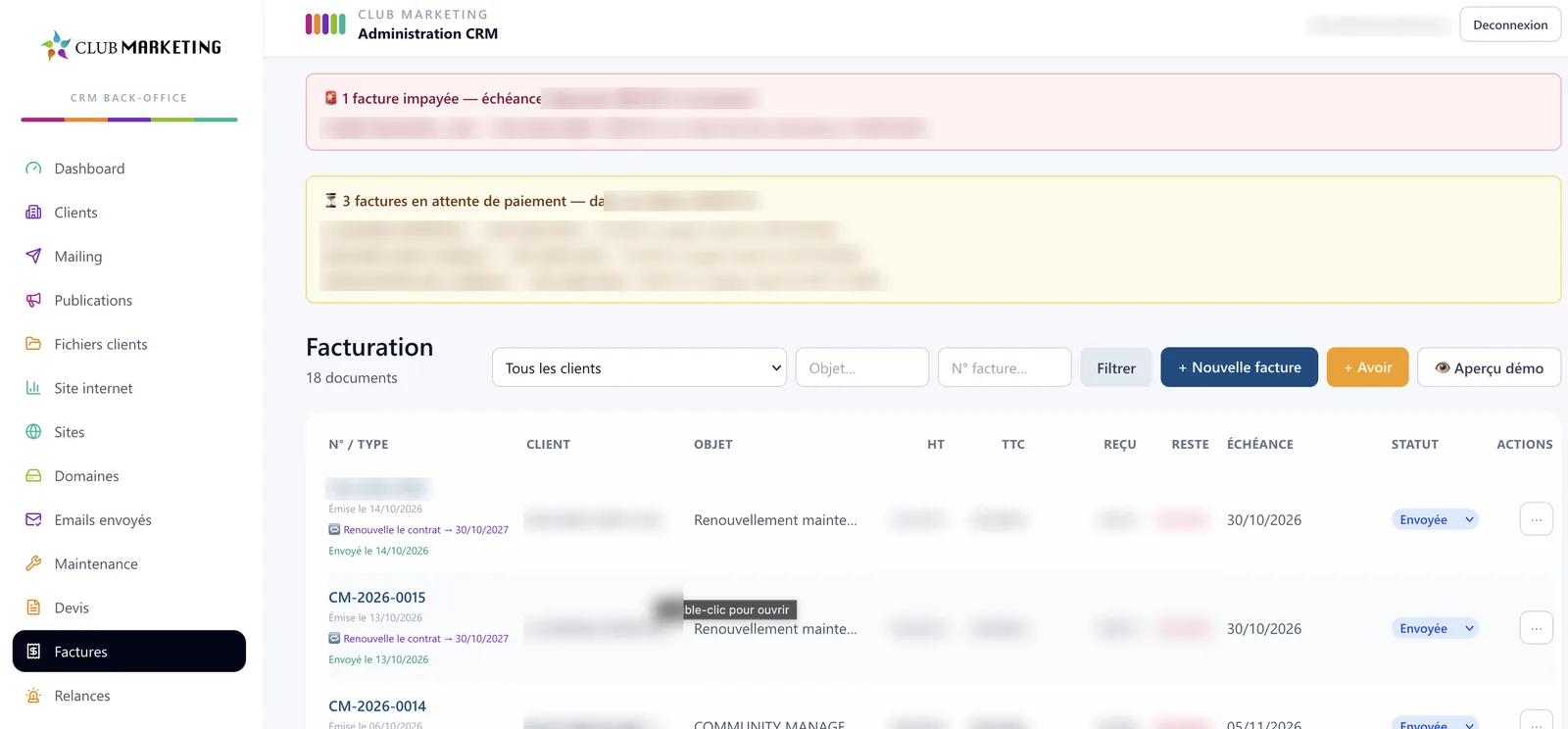Click the Fichiers clients folder icon

33,344
